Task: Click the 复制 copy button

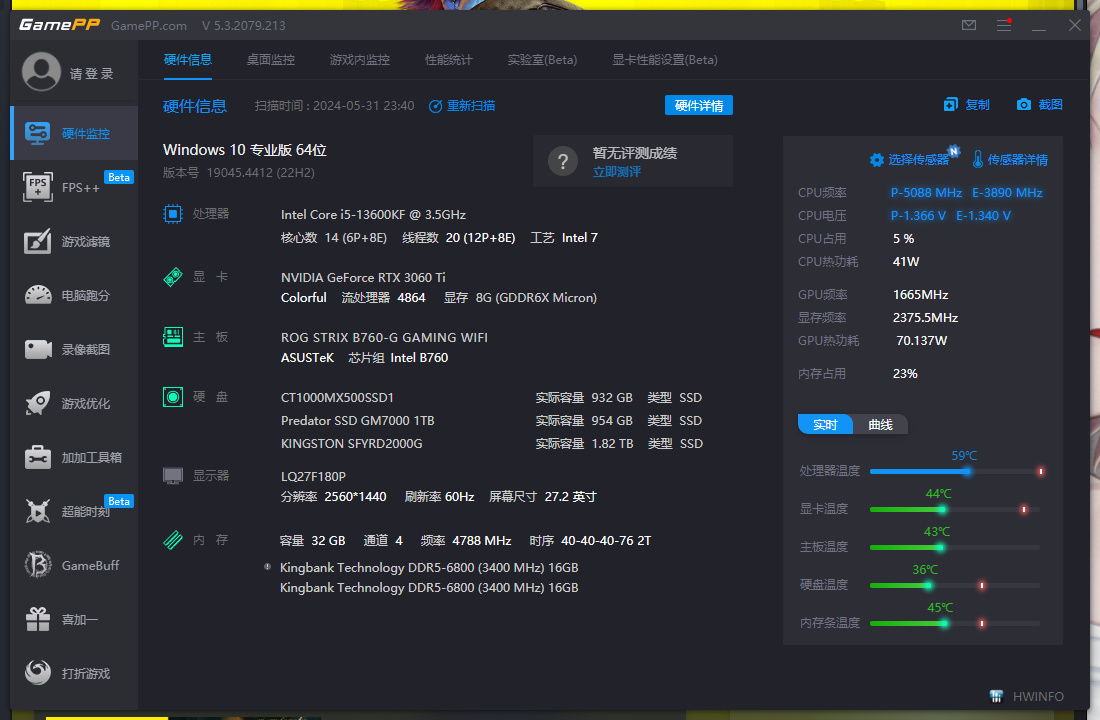Action: [x=966, y=105]
